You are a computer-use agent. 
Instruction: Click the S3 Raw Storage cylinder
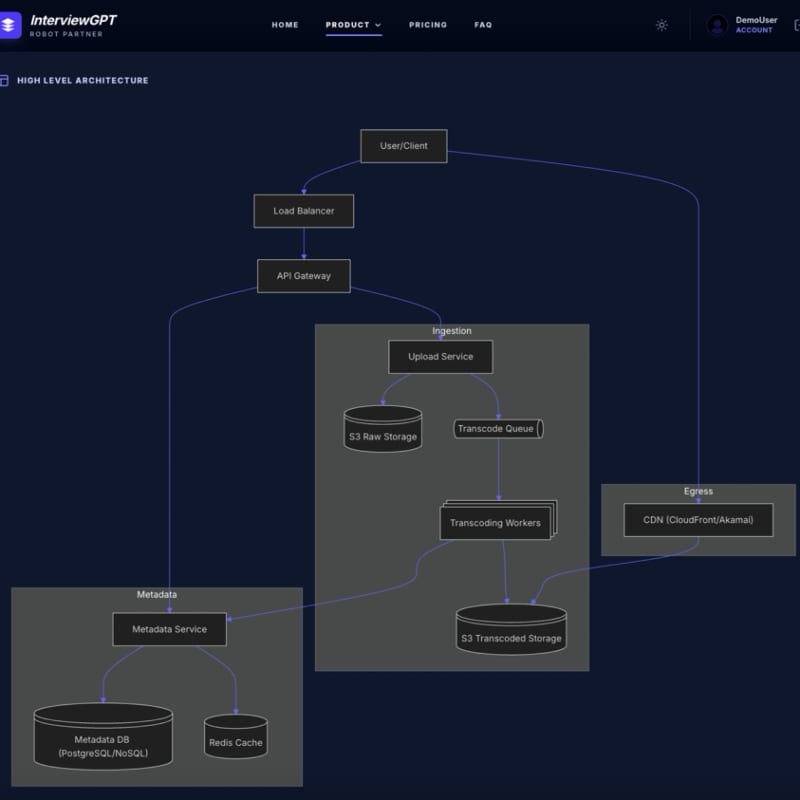click(x=383, y=429)
